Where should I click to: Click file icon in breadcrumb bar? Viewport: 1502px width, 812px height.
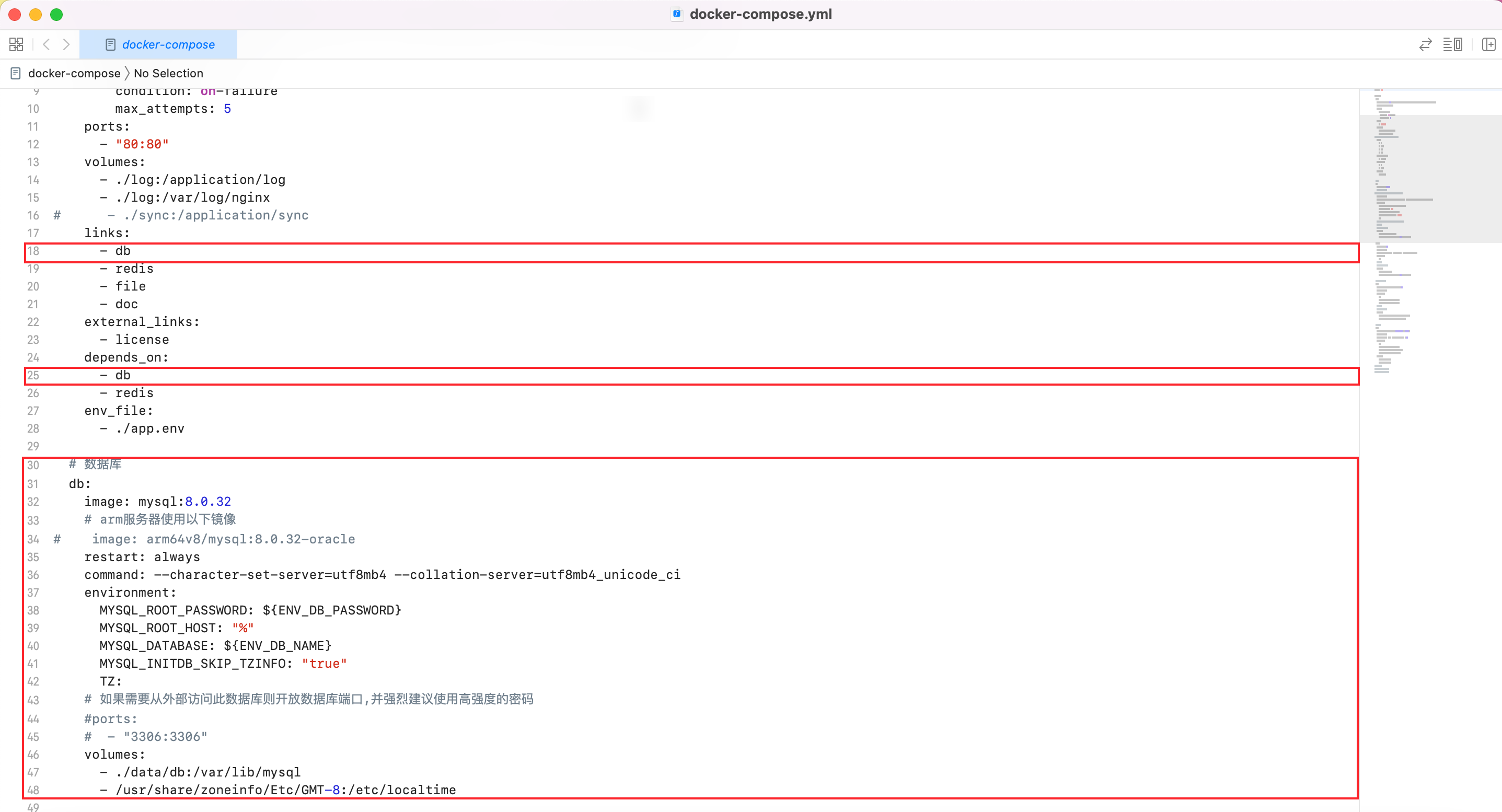pyautogui.click(x=16, y=74)
